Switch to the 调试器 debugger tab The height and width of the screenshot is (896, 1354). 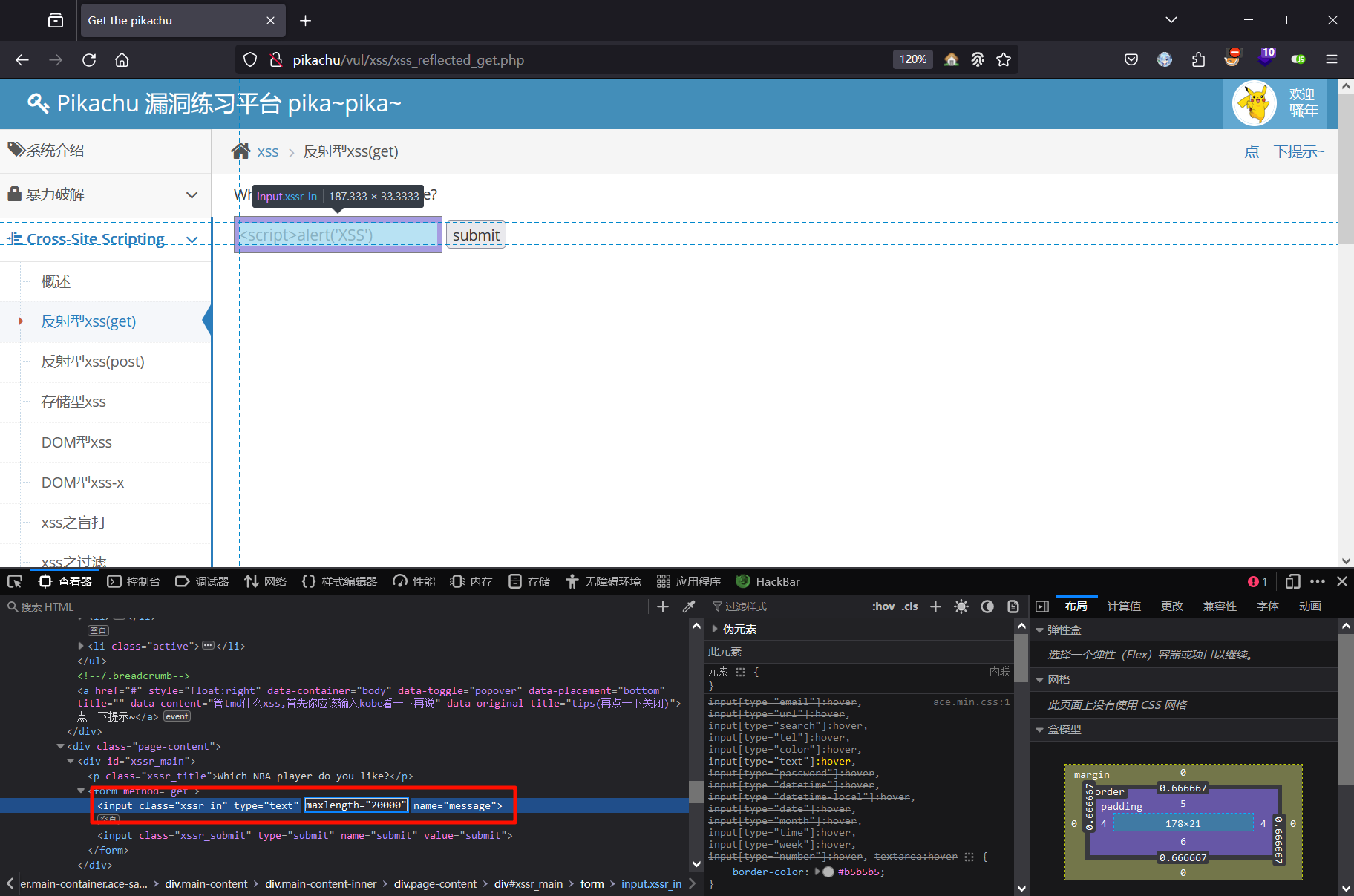tap(202, 581)
